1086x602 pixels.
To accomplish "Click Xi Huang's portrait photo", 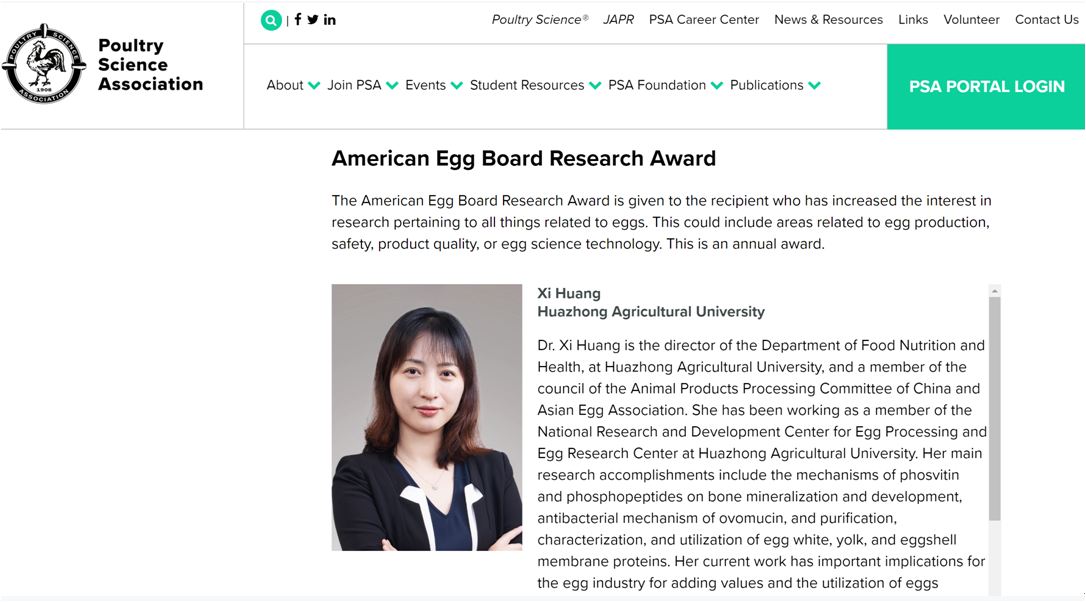I will pyautogui.click(x=427, y=417).
